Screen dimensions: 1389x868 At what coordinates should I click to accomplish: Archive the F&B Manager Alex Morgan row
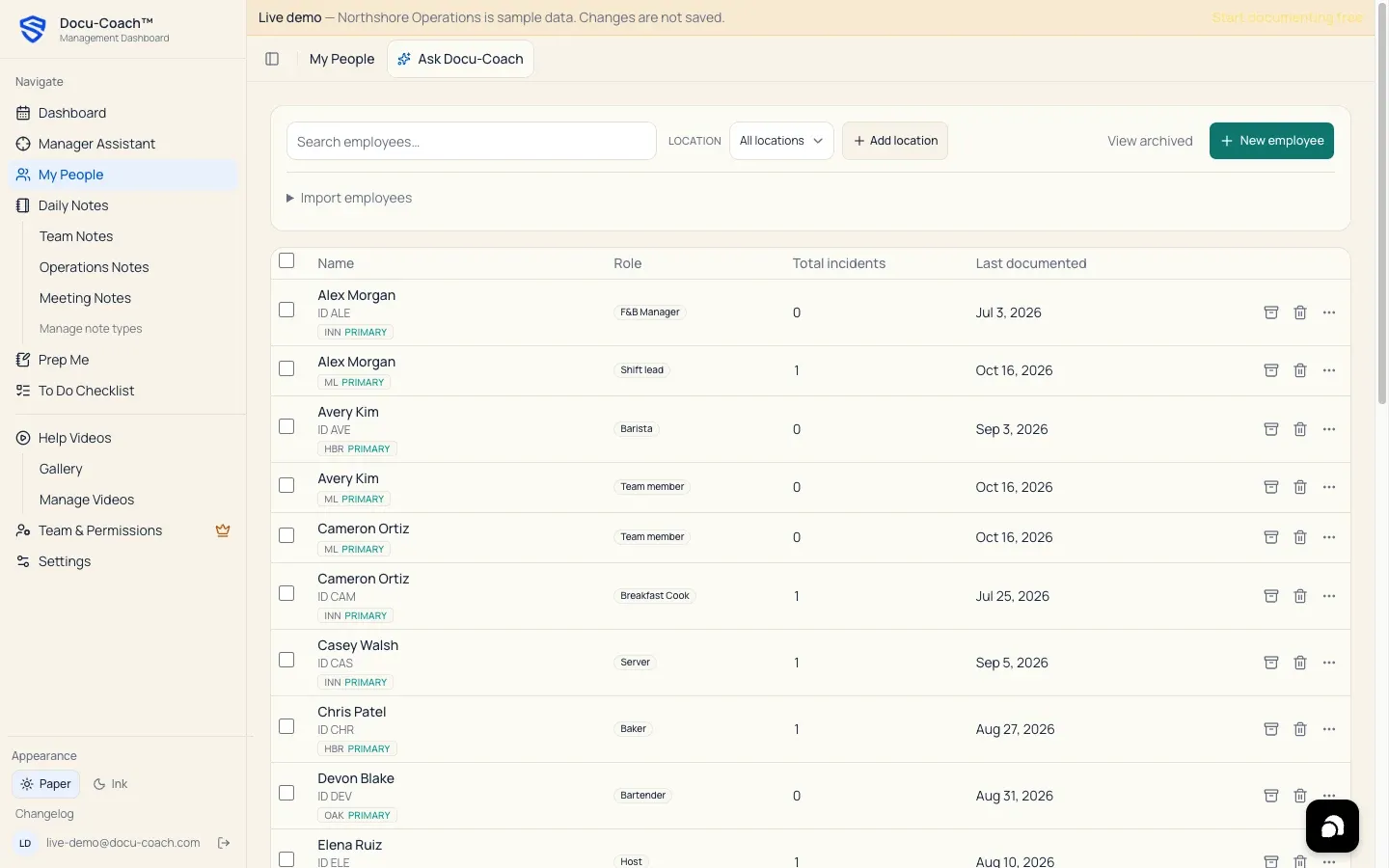1271,312
